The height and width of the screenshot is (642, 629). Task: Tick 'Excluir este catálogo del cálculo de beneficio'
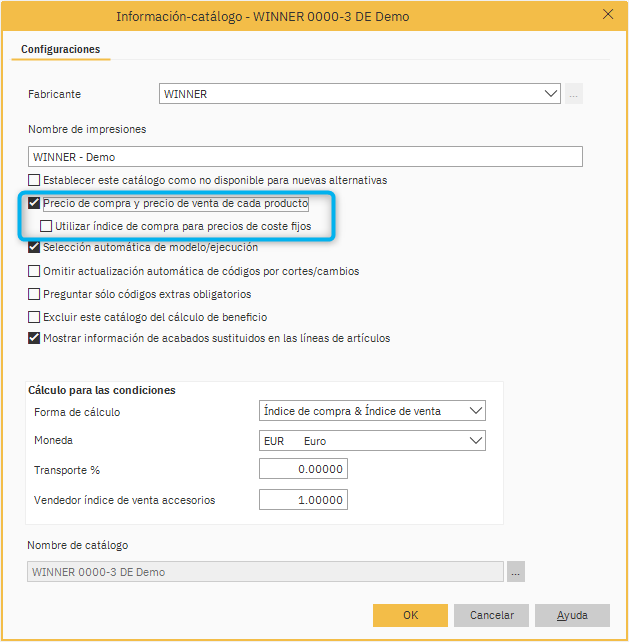(35, 317)
